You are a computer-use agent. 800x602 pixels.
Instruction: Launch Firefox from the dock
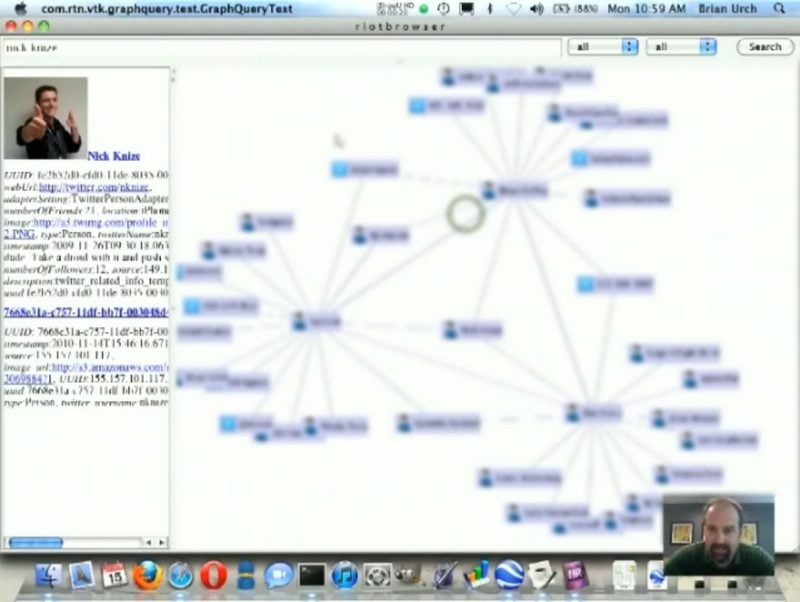coord(147,575)
